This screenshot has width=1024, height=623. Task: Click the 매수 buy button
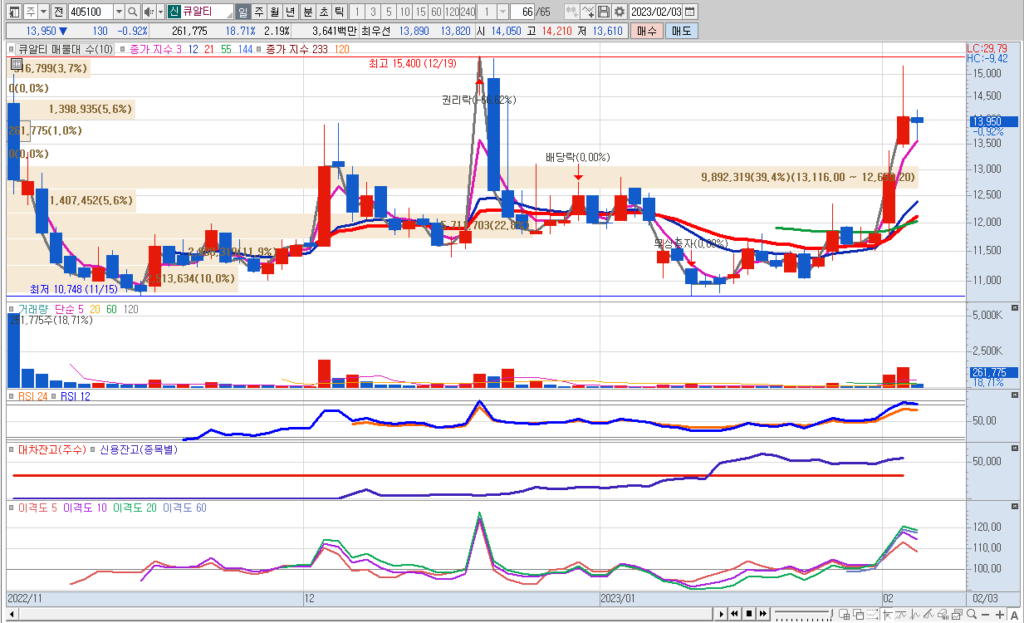(646, 31)
